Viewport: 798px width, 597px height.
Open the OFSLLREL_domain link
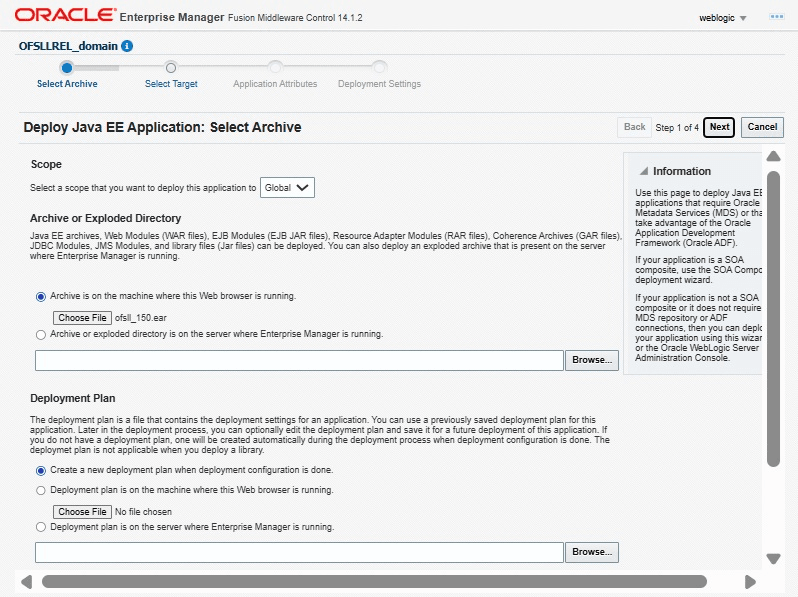pos(68,46)
